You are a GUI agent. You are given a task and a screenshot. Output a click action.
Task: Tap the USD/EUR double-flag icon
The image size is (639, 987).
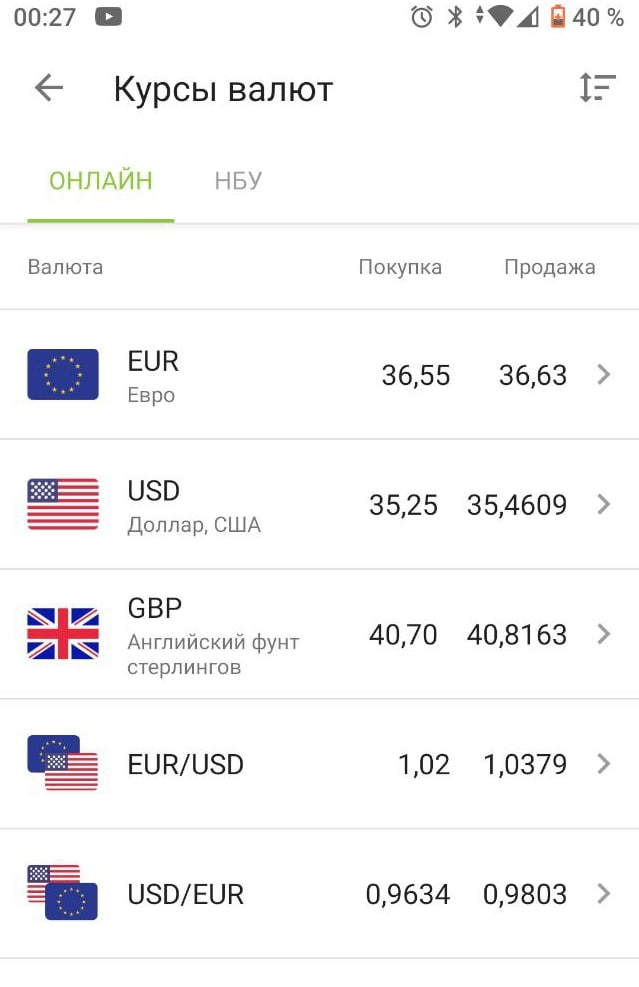(63, 893)
